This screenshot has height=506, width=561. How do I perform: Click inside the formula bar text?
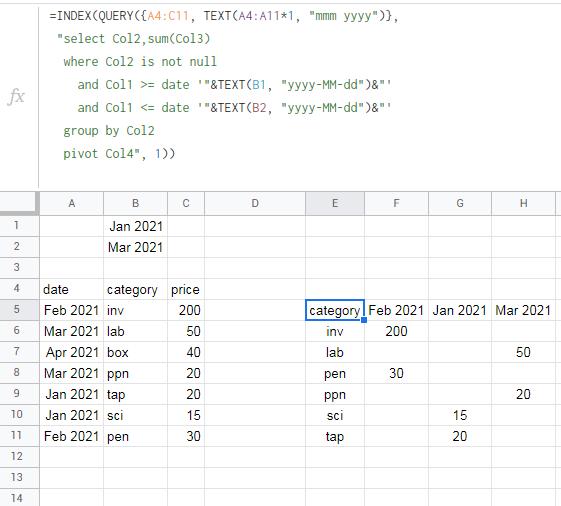point(224,85)
